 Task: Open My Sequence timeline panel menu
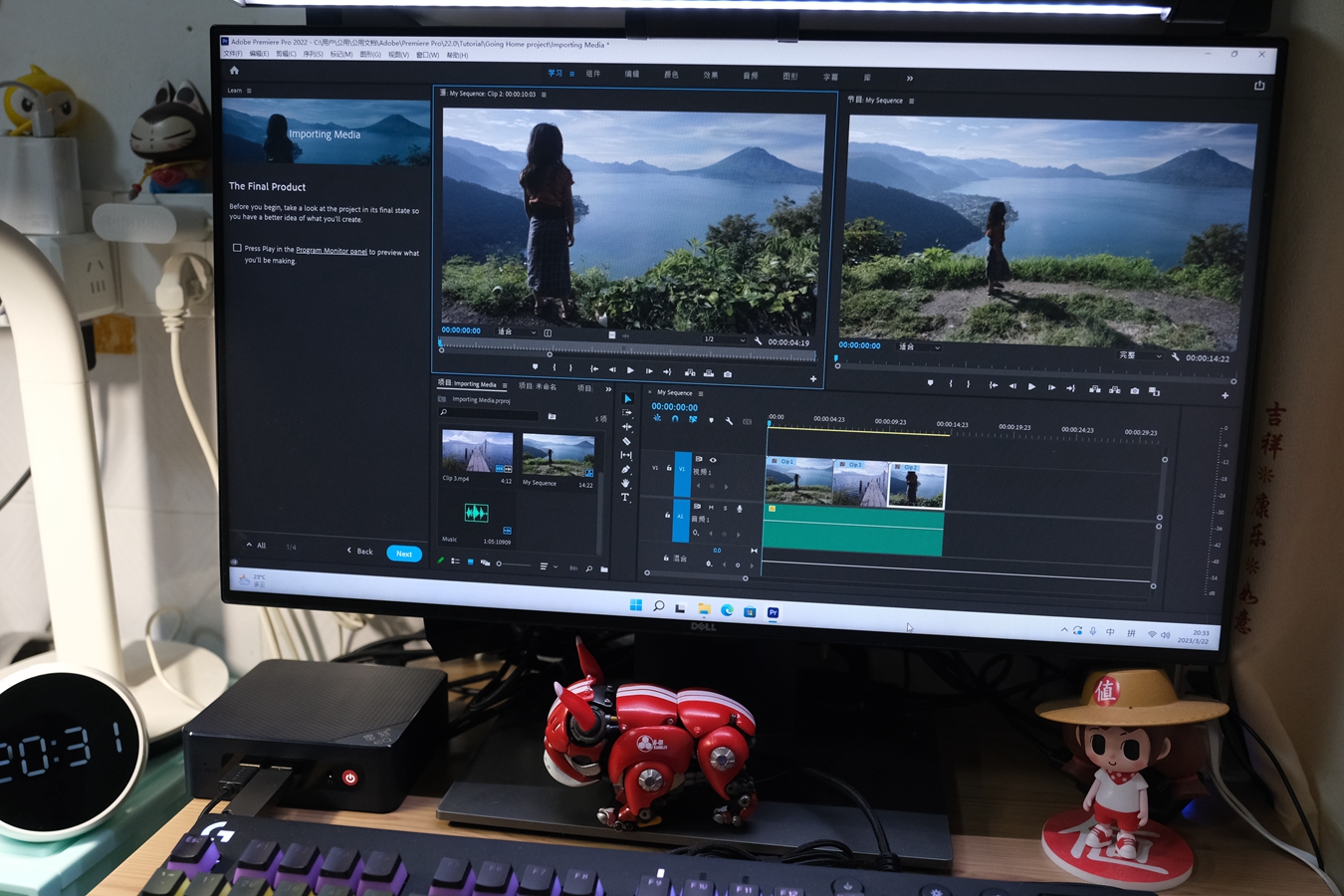click(701, 394)
